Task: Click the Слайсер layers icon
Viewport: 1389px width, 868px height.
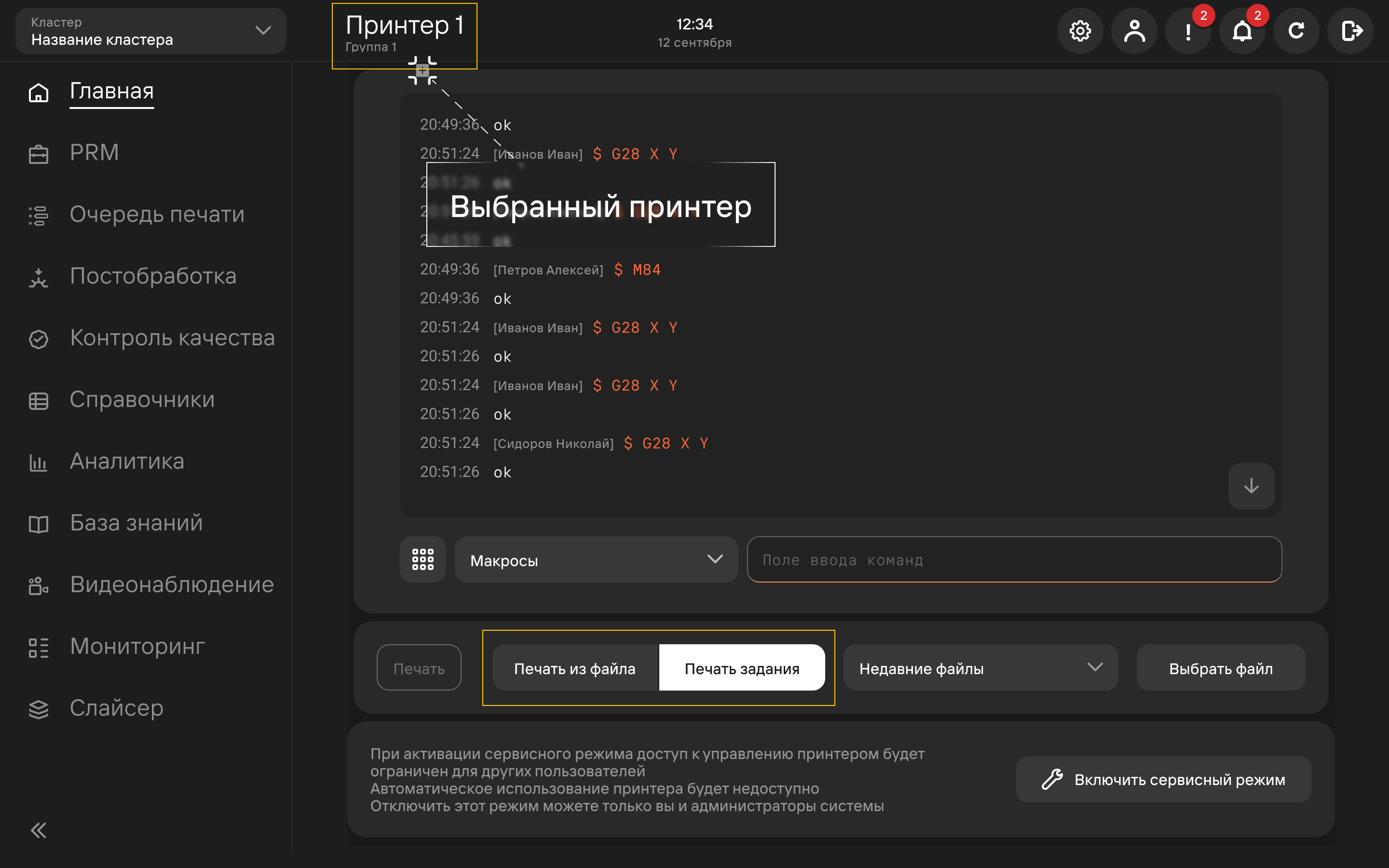Action: [39, 709]
